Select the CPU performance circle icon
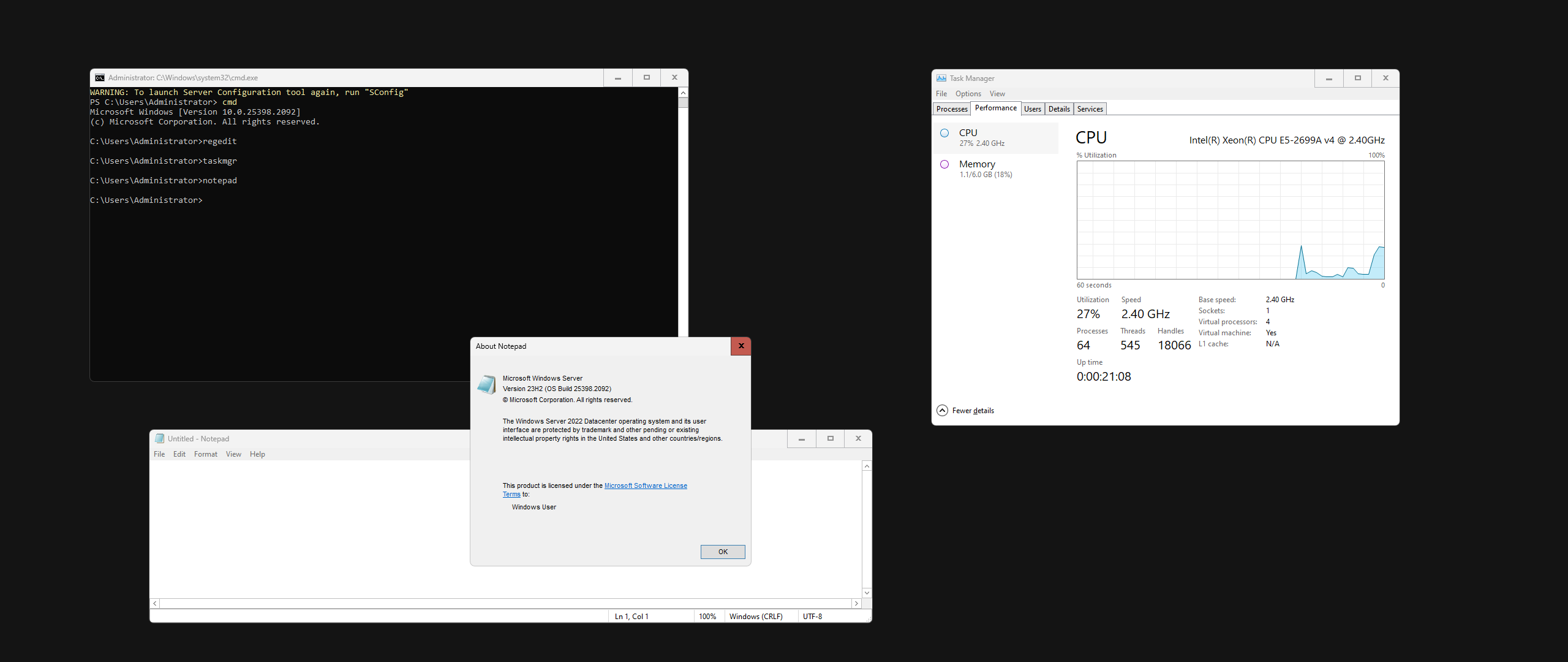 point(944,133)
